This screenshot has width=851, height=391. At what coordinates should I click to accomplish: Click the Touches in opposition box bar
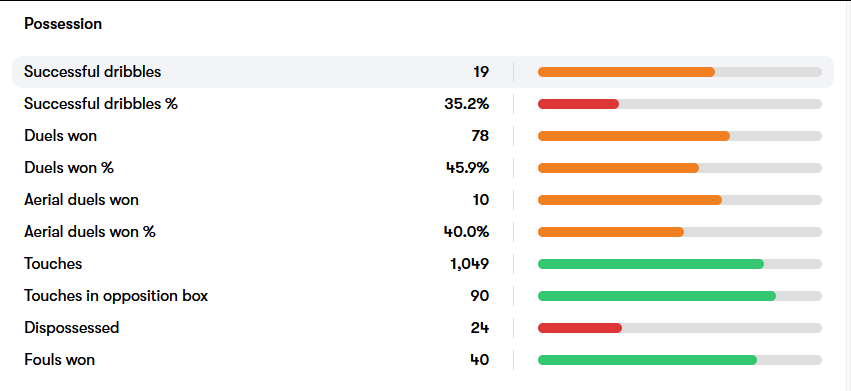(657, 296)
